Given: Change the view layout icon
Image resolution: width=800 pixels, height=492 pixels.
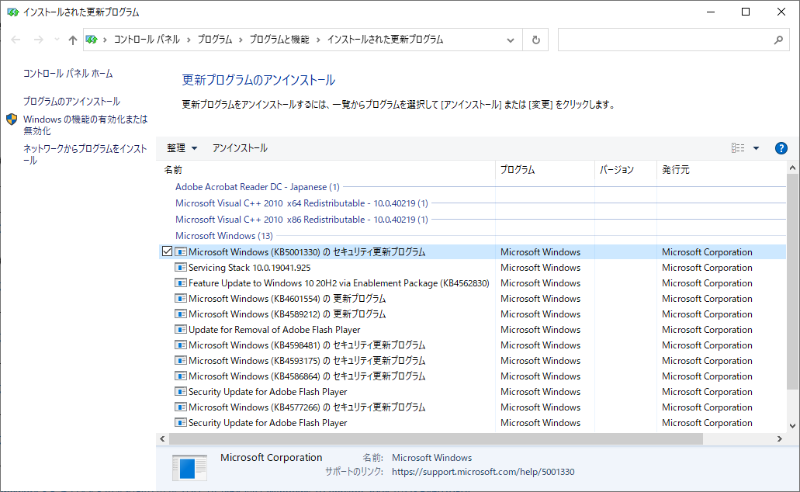Looking at the screenshot, I should (x=738, y=148).
